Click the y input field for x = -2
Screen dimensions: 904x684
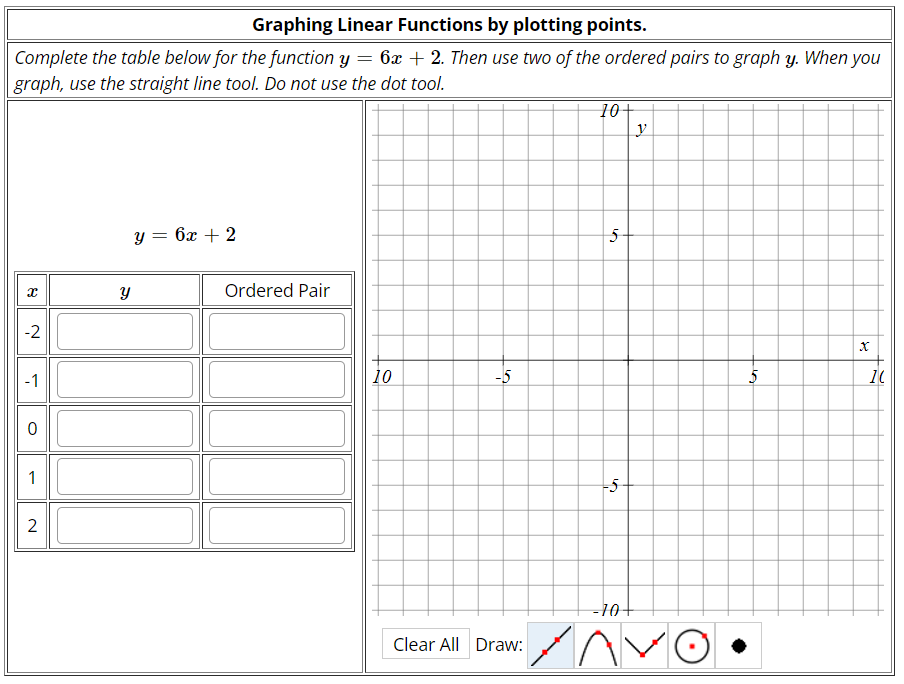click(123, 331)
